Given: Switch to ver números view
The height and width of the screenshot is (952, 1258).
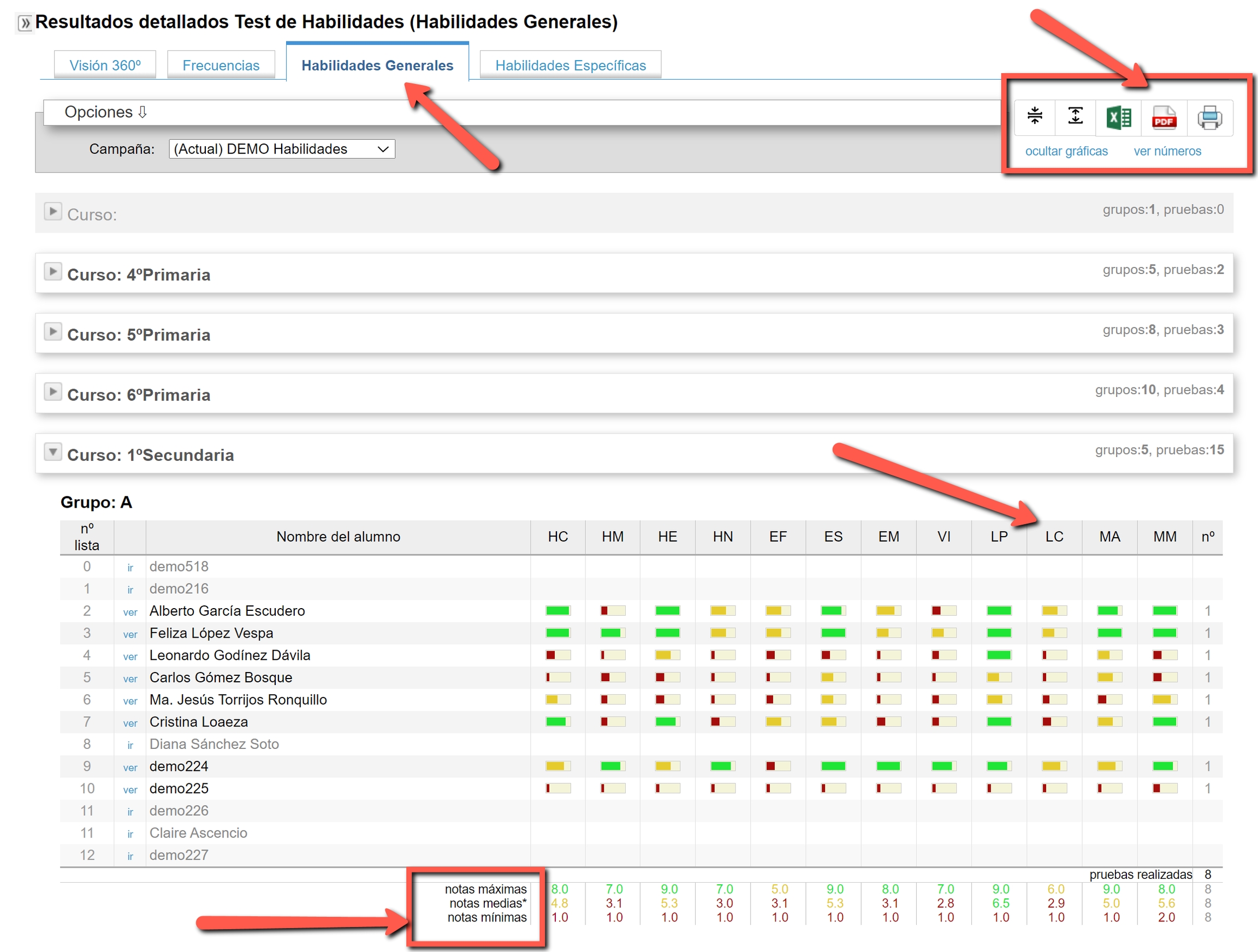Looking at the screenshot, I should coord(1167,151).
